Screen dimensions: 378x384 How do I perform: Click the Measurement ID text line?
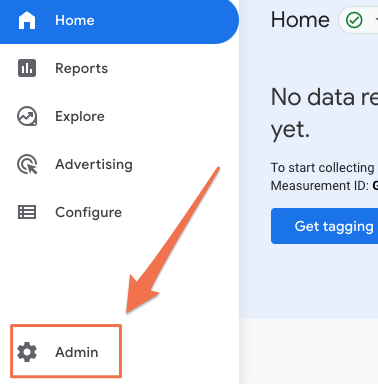[x=324, y=185]
